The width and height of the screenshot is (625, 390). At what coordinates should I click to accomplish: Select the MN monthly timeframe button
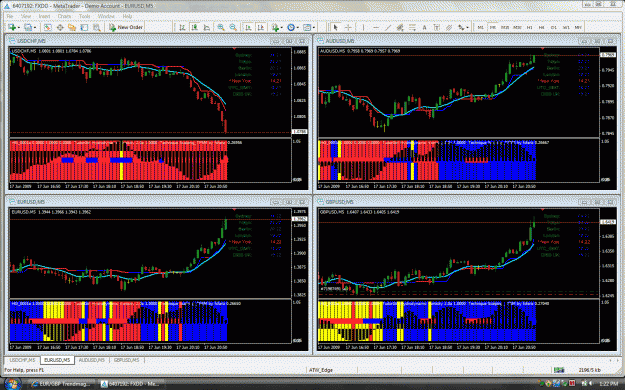coord(578,27)
